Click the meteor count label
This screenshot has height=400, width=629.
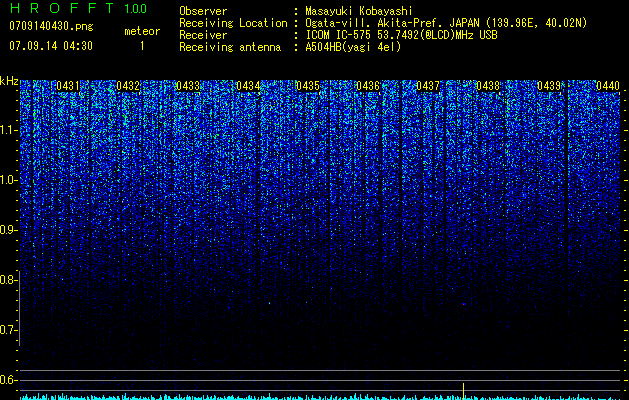click(142, 31)
